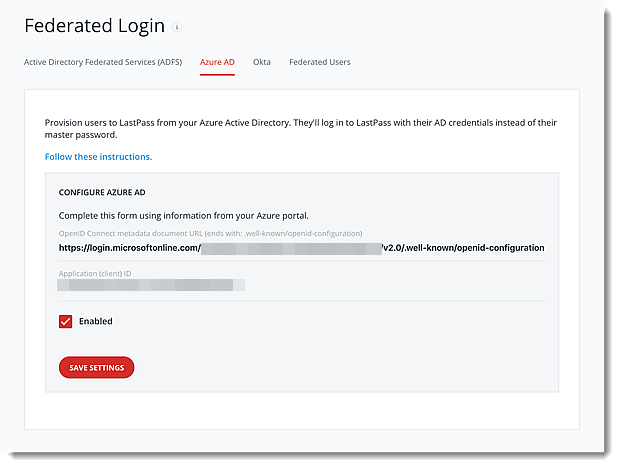Click the CONFIGURE AZURE AD heading
Viewport: 619px width, 467px height.
[x=102, y=192]
